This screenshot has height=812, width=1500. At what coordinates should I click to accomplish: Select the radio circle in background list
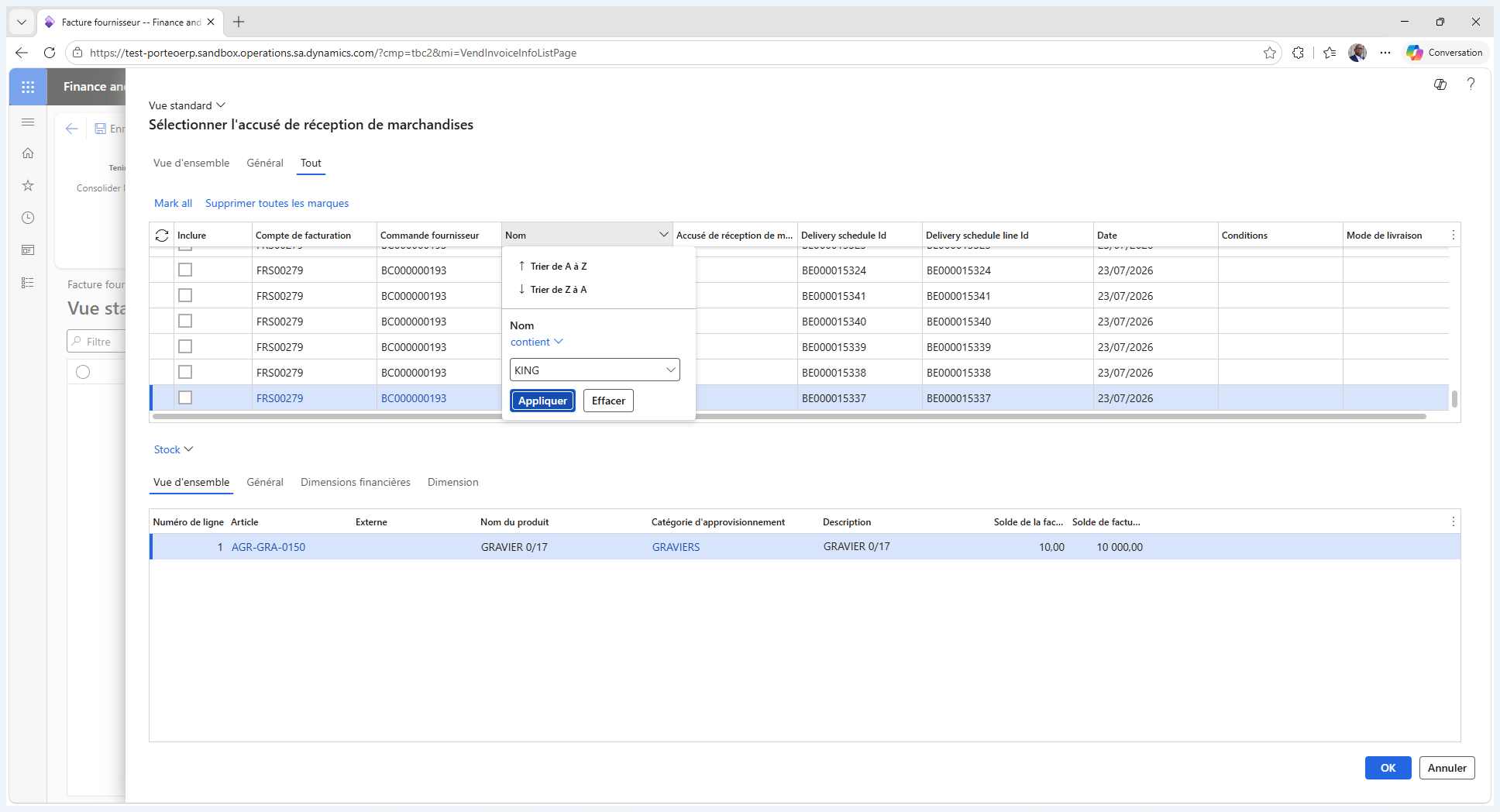[x=83, y=372]
